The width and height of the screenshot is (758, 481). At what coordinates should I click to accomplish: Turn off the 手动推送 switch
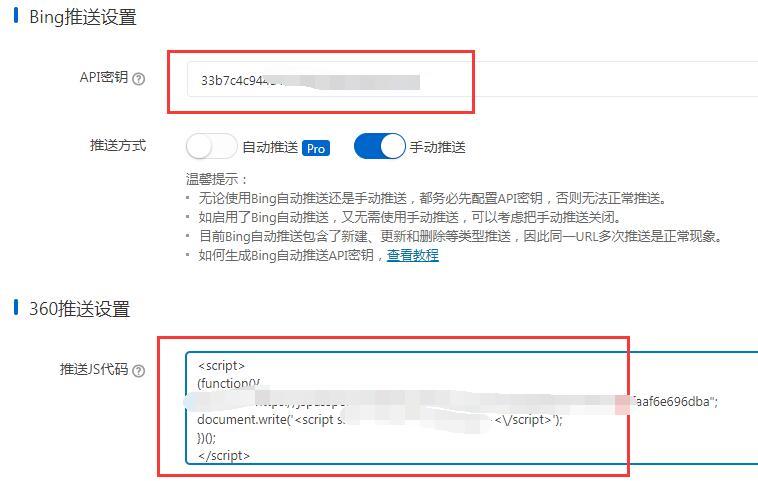tap(379, 146)
